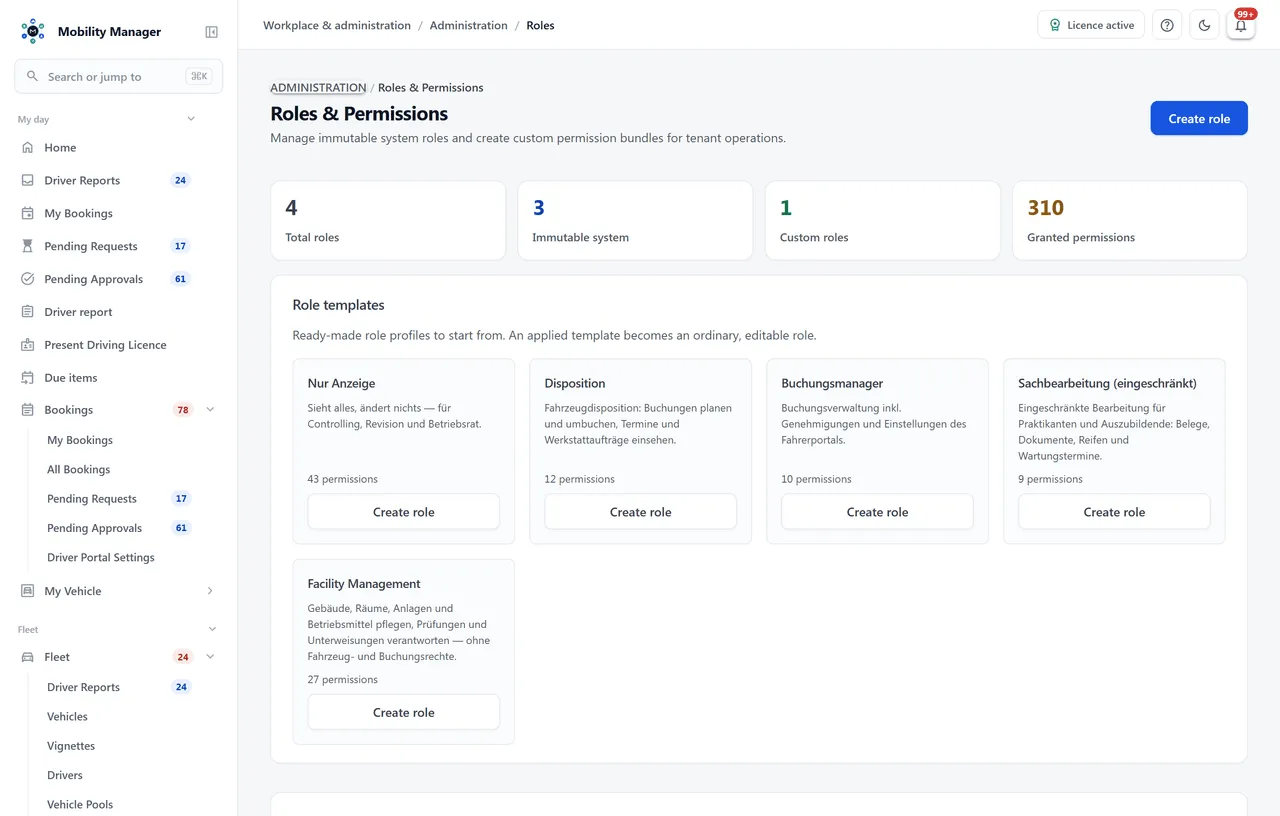Click the Custom roles stat card
Screen dimensions: 1280x816
[882, 220]
